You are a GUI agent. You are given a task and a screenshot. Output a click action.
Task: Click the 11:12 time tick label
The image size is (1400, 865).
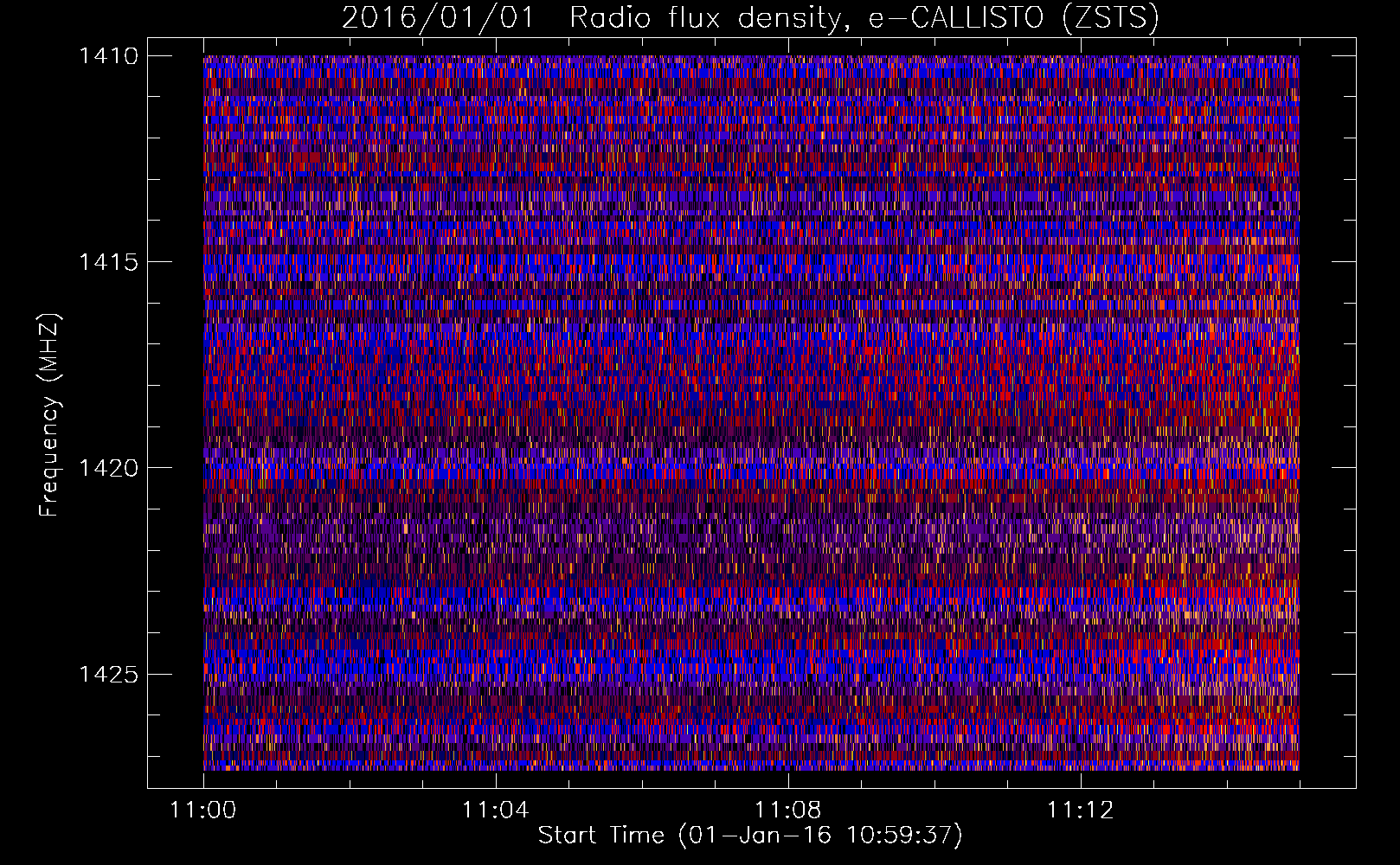1080,811
